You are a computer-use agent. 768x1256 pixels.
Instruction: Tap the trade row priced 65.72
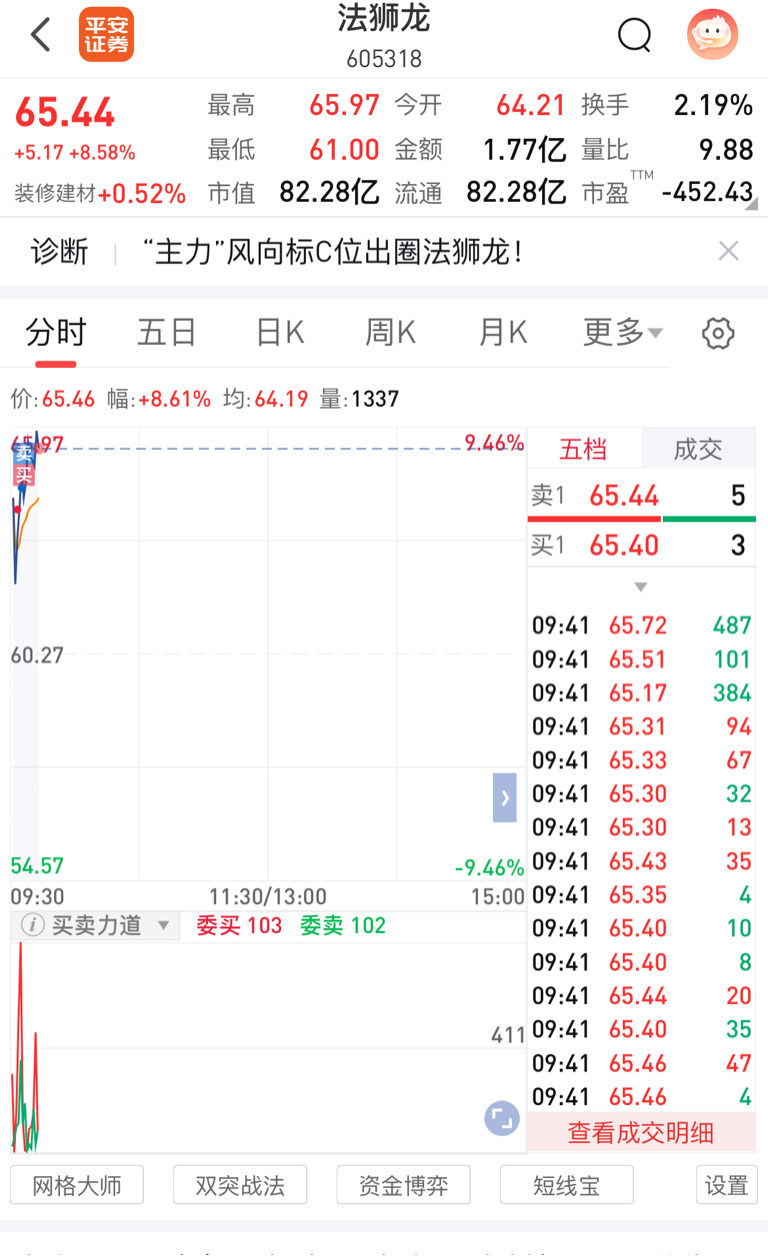coord(641,626)
